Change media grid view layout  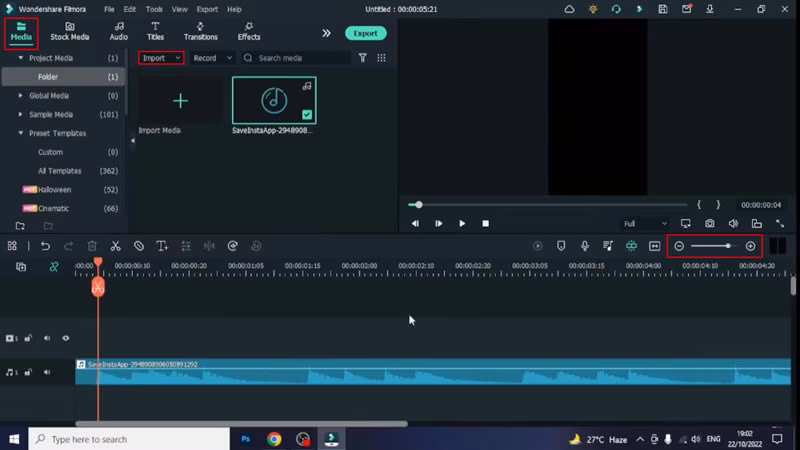point(381,58)
